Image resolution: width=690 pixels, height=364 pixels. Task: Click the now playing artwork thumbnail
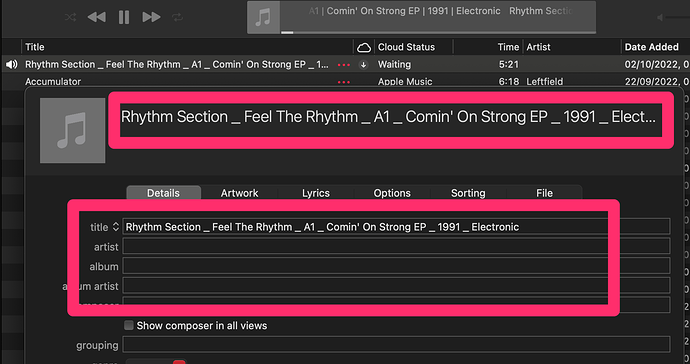[263, 18]
